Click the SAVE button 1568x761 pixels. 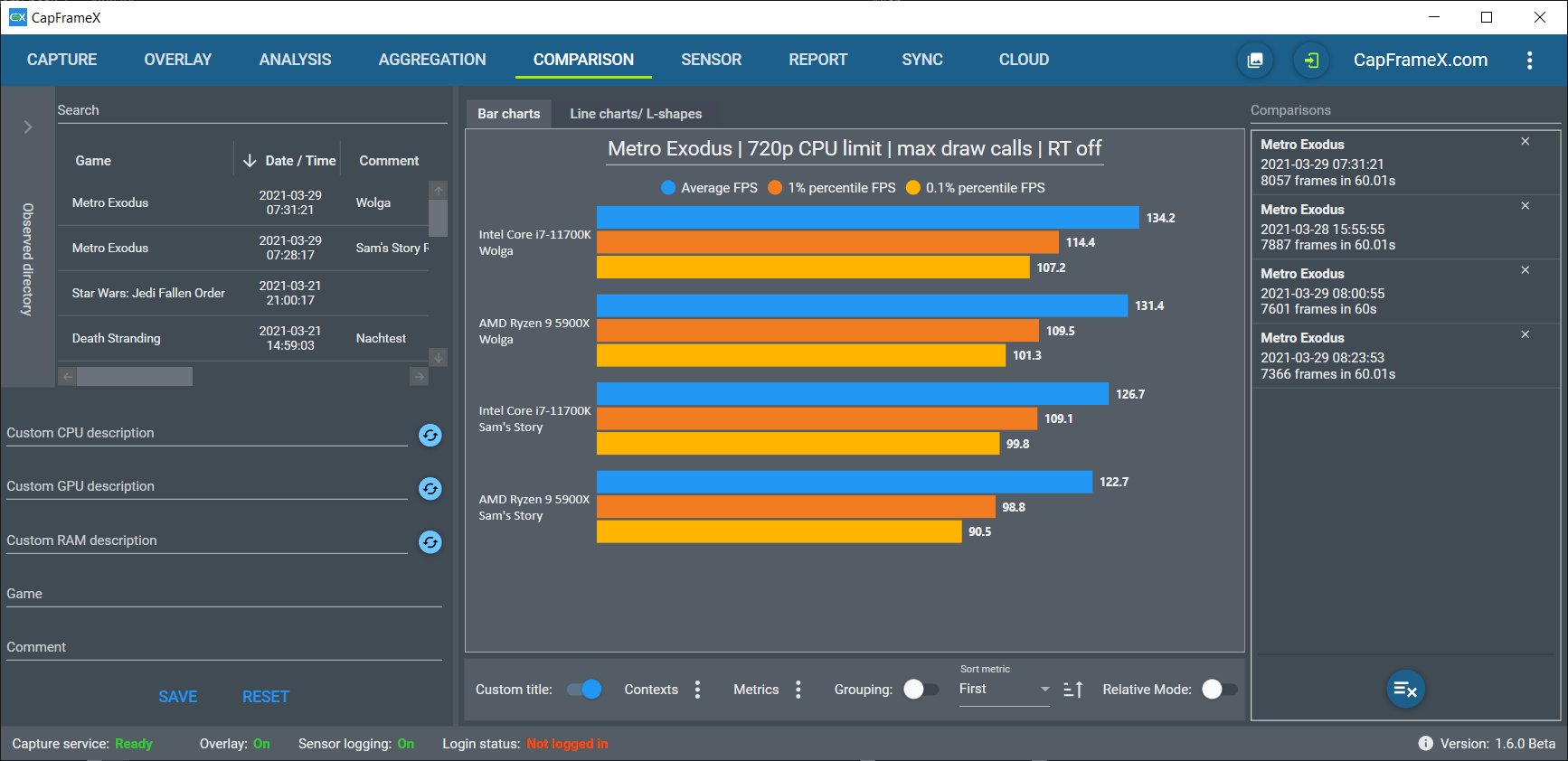point(177,697)
